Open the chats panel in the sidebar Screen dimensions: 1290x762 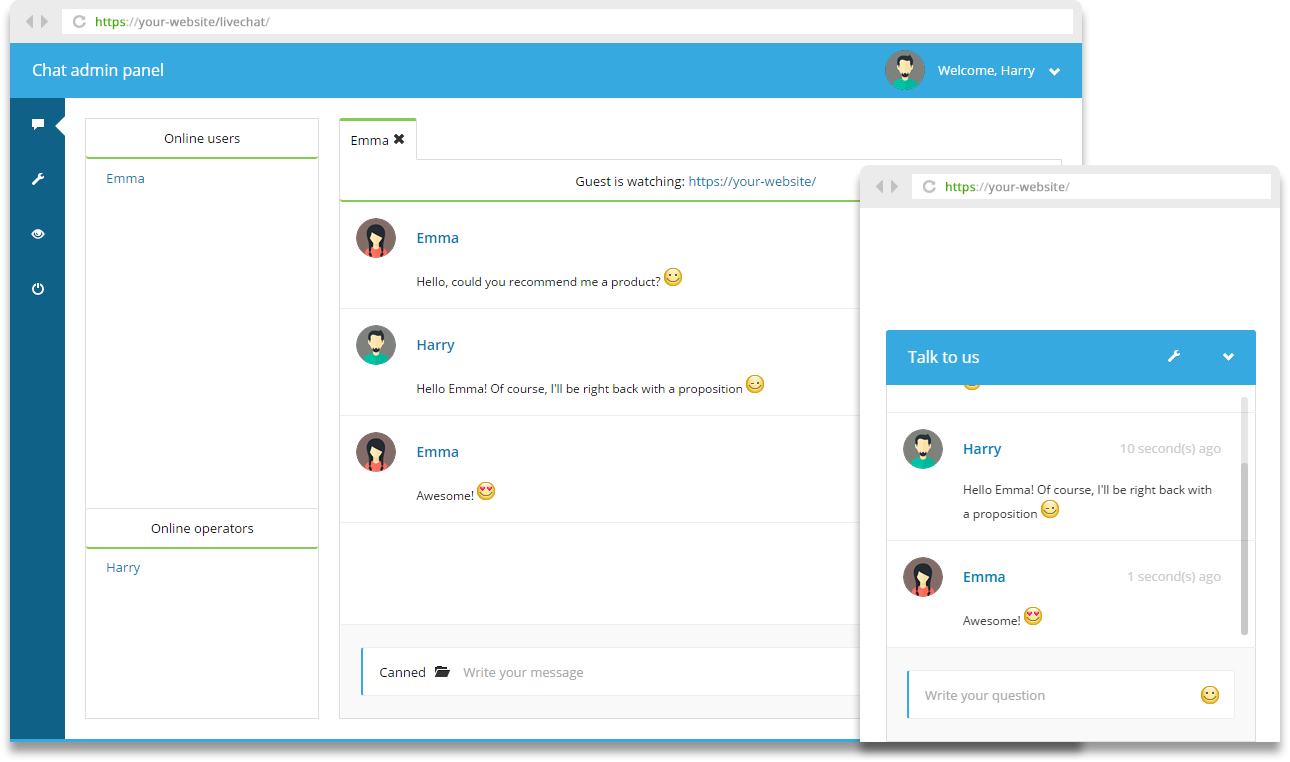point(38,123)
